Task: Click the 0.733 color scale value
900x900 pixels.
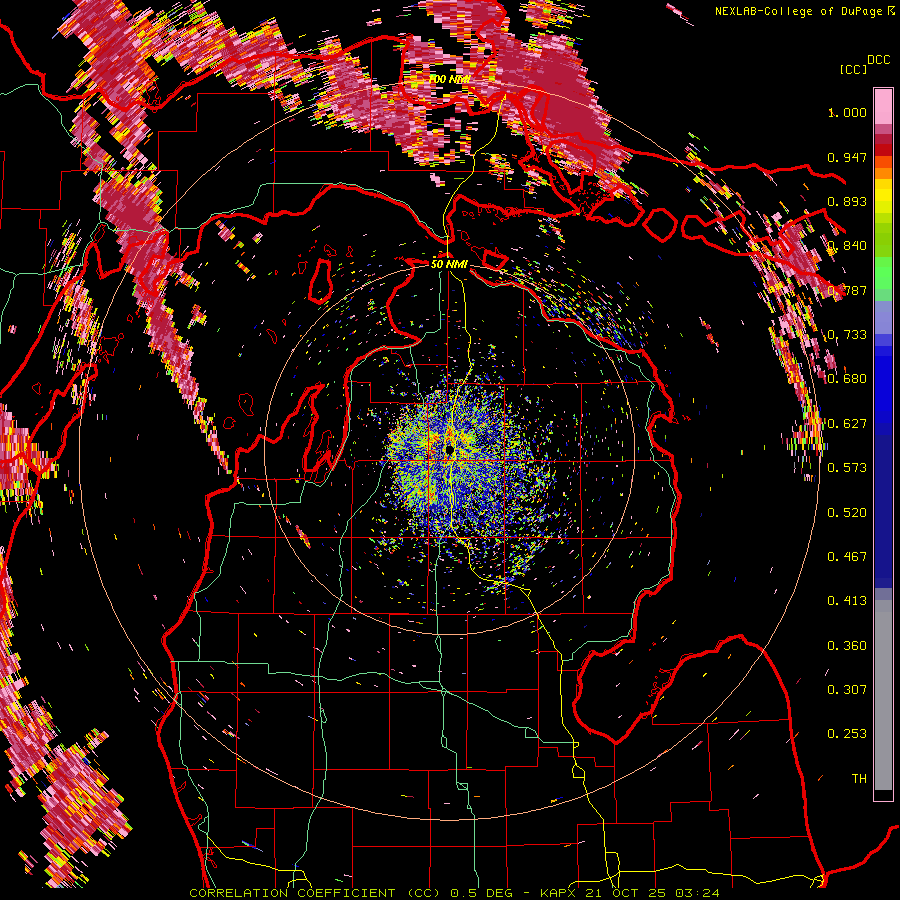Action: pyautogui.click(x=847, y=335)
